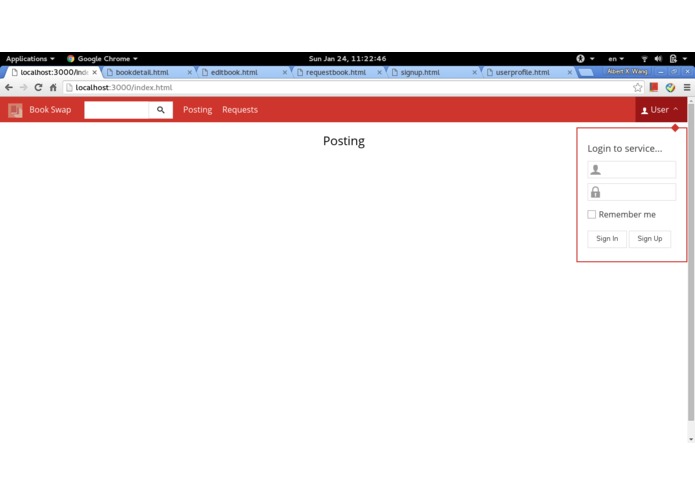The width and height of the screenshot is (695, 494).
Task: Close the localhost:3000 index tab
Action: click(x=94, y=72)
